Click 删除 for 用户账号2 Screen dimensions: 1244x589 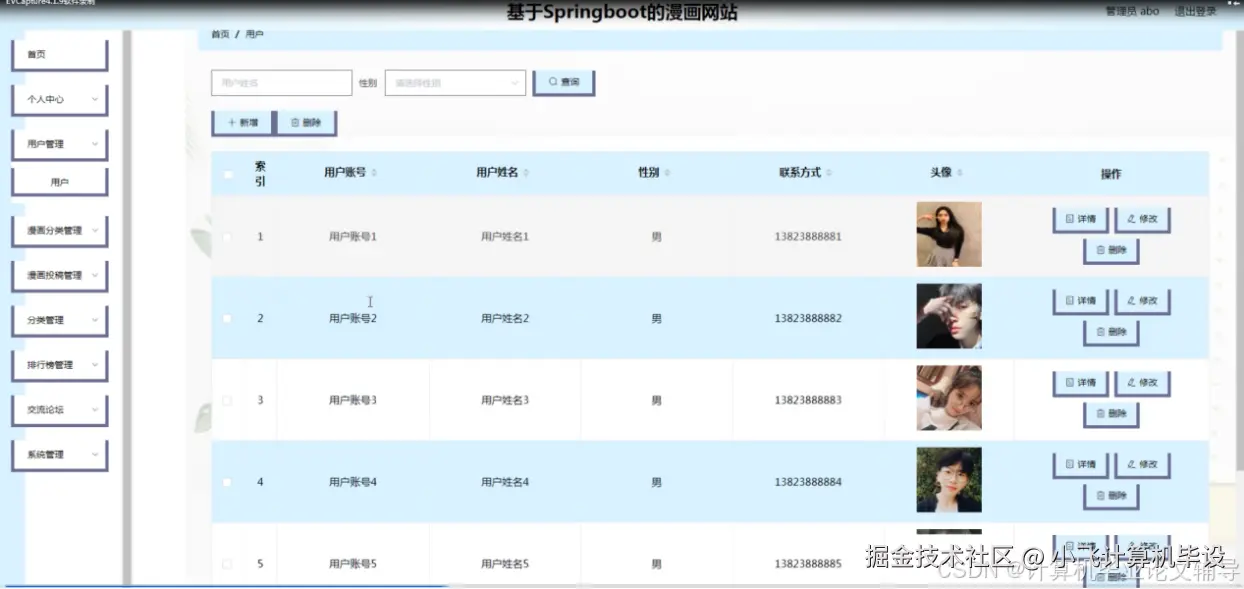(1111, 332)
